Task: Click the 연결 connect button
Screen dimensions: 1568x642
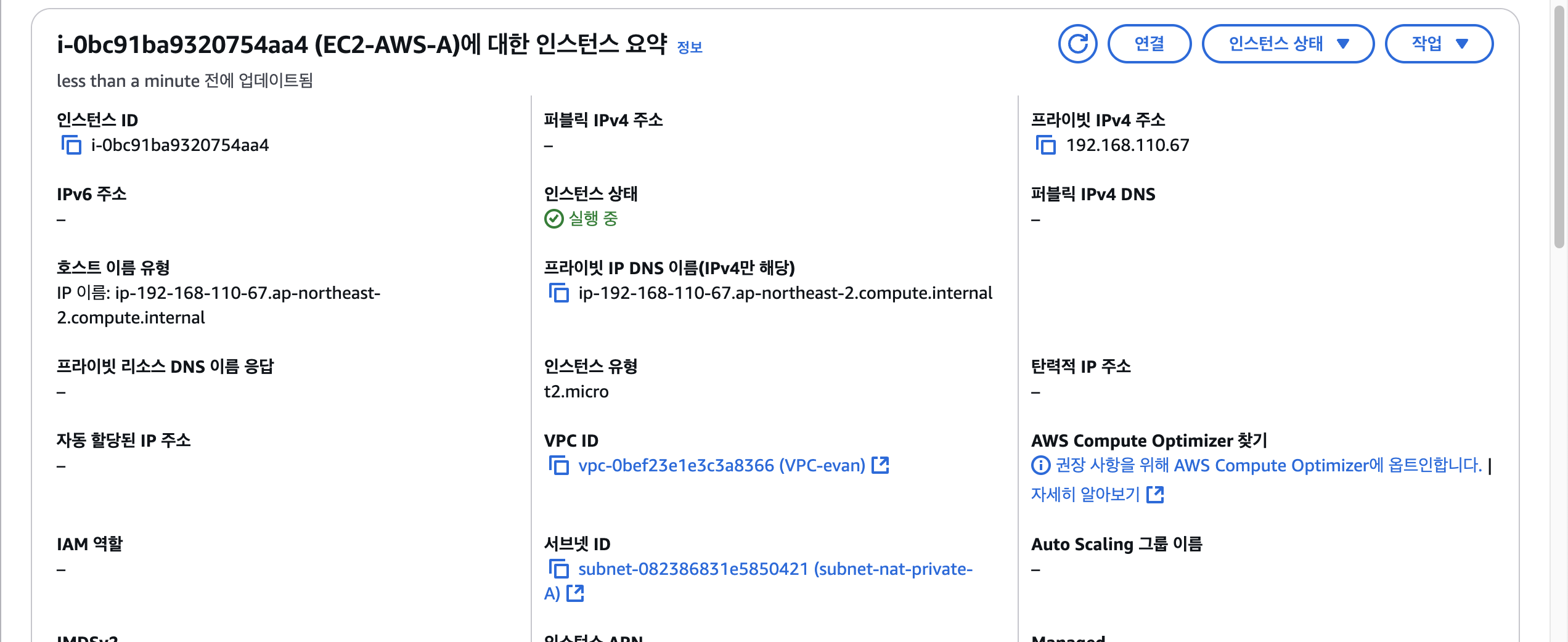Action: [x=1149, y=44]
